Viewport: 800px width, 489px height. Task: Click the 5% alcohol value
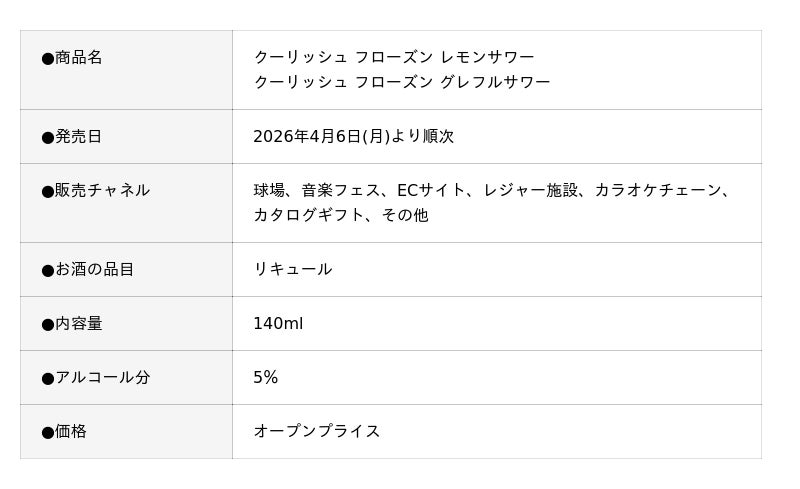click(265, 377)
